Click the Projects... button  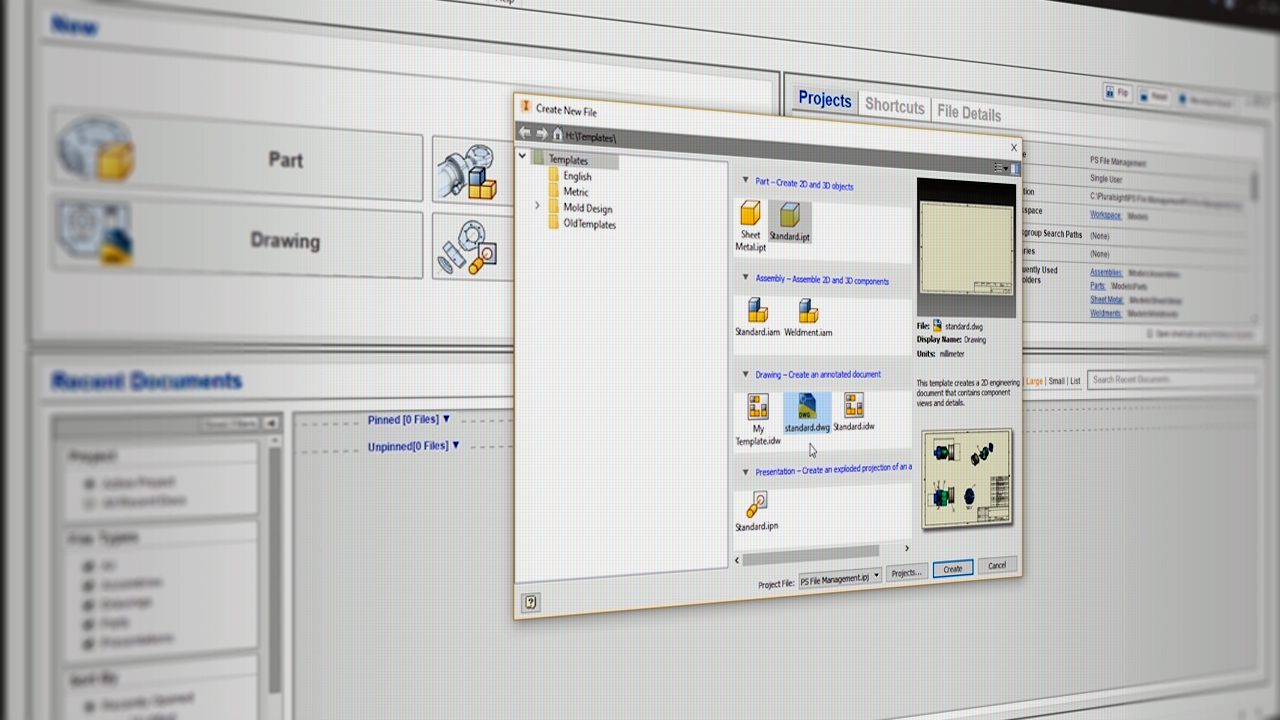pyautogui.click(x=906, y=573)
